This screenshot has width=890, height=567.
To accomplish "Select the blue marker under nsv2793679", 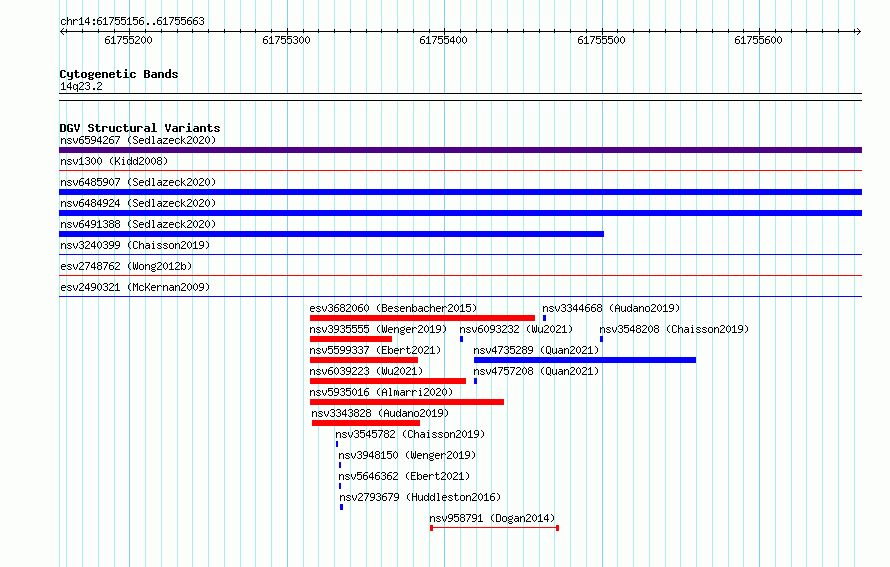I will (x=341, y=507).
